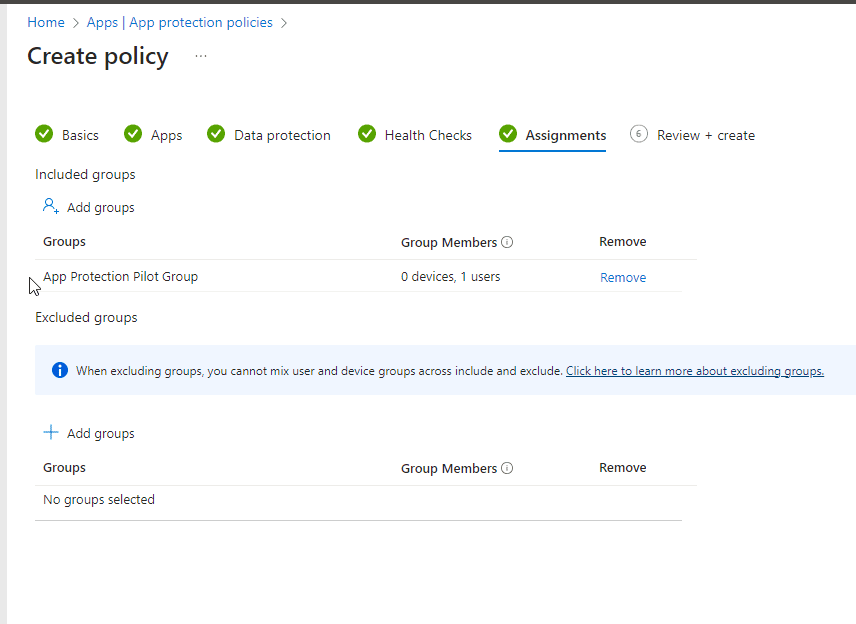Open the ellipsis menu beside Create policy title
This screenshot has width=856, height=624.
(x=200, y=56)
